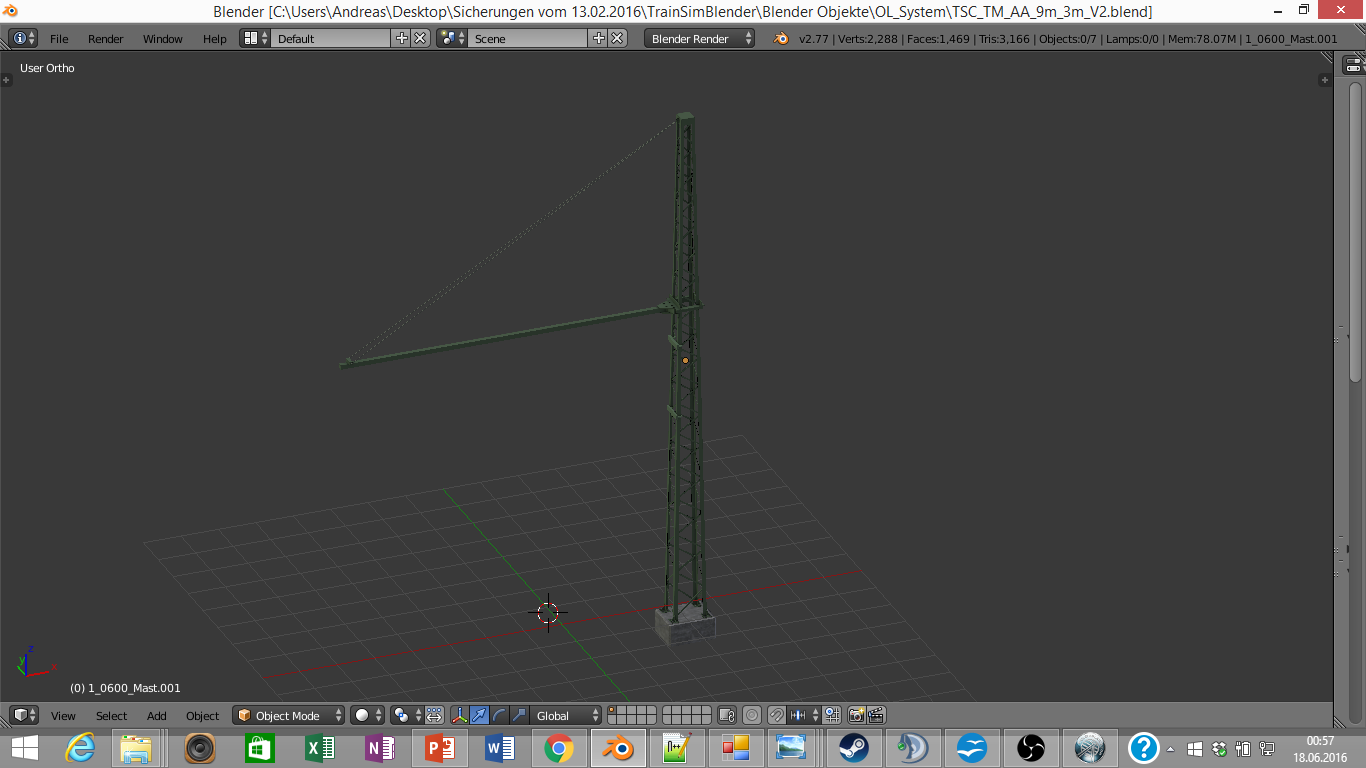
Task: Expand the tool shelf with top-left plus
Action: (7, 80)
